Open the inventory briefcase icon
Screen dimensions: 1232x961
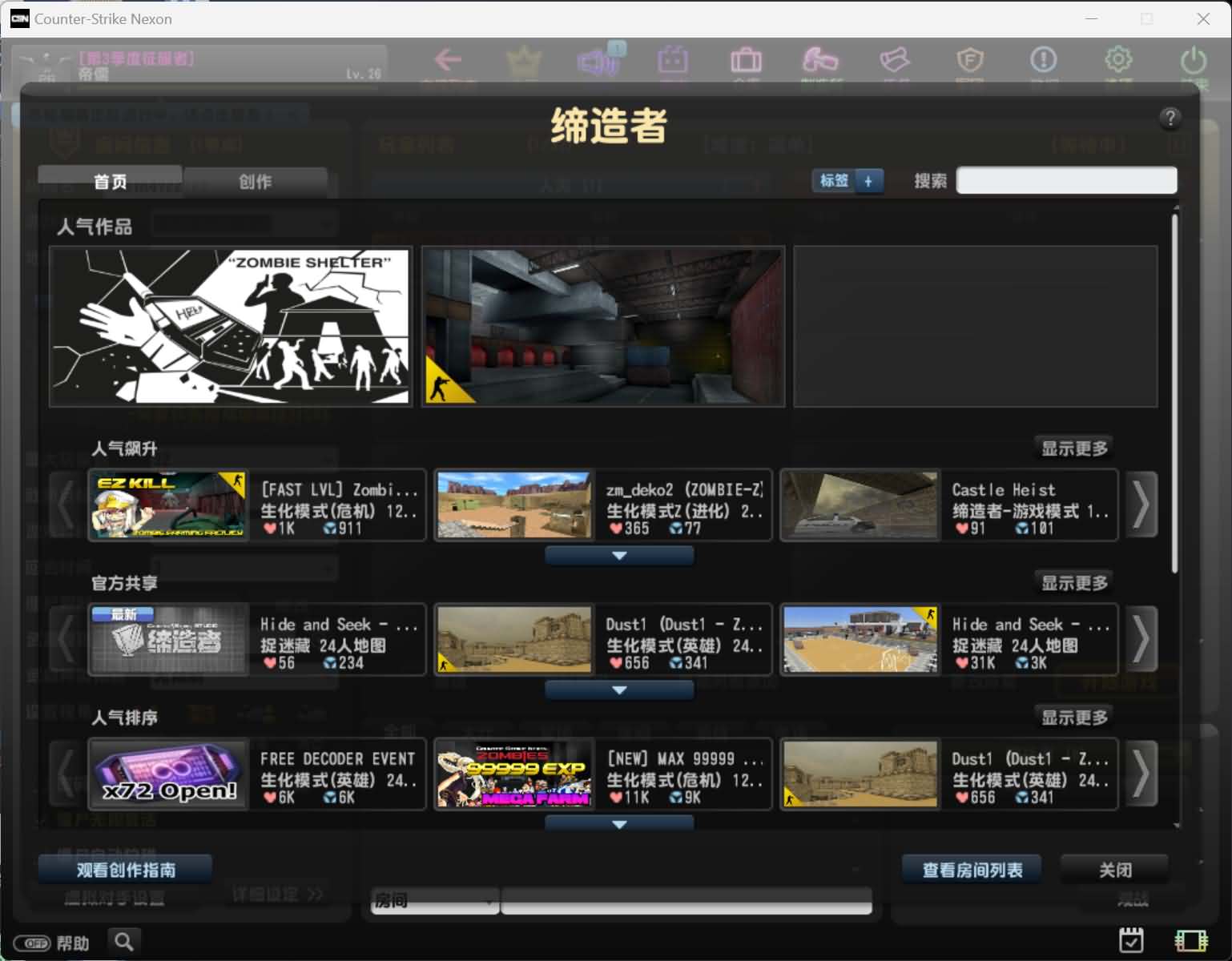tap(746, 60)
